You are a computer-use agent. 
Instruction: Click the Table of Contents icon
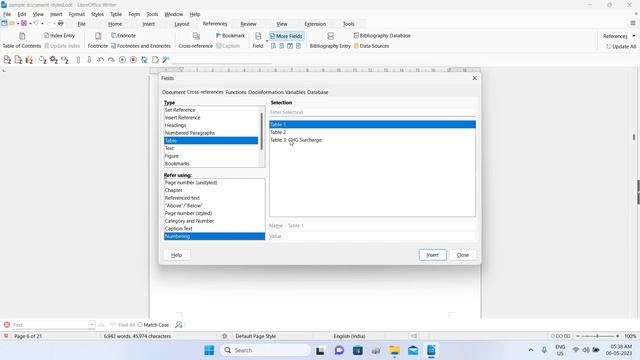pyautogui.click(x=22, y=36)
